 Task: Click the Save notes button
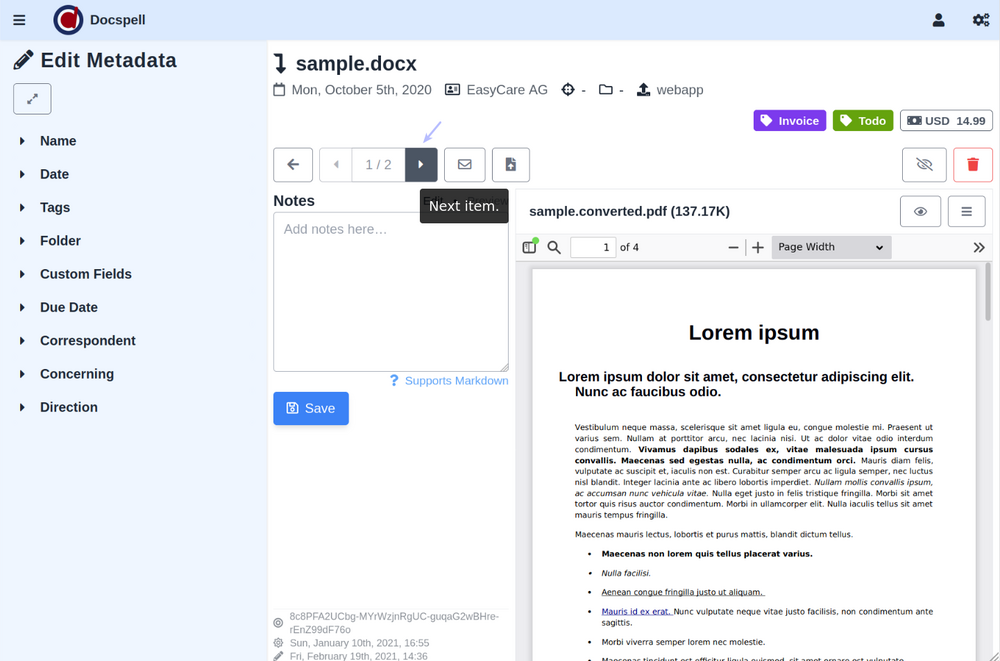tap(311, 408)
